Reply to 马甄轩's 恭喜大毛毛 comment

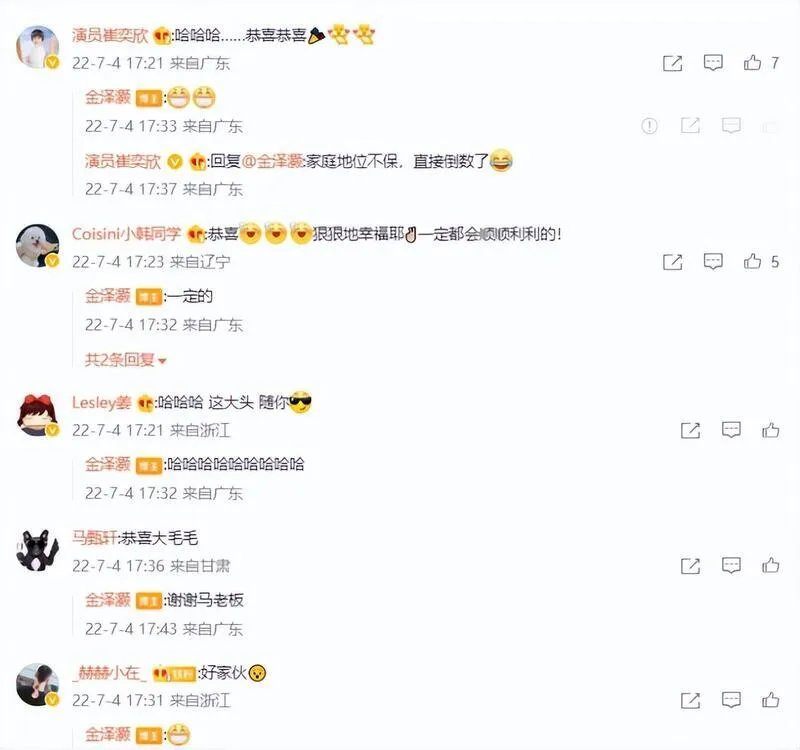[x=731, y=565]
